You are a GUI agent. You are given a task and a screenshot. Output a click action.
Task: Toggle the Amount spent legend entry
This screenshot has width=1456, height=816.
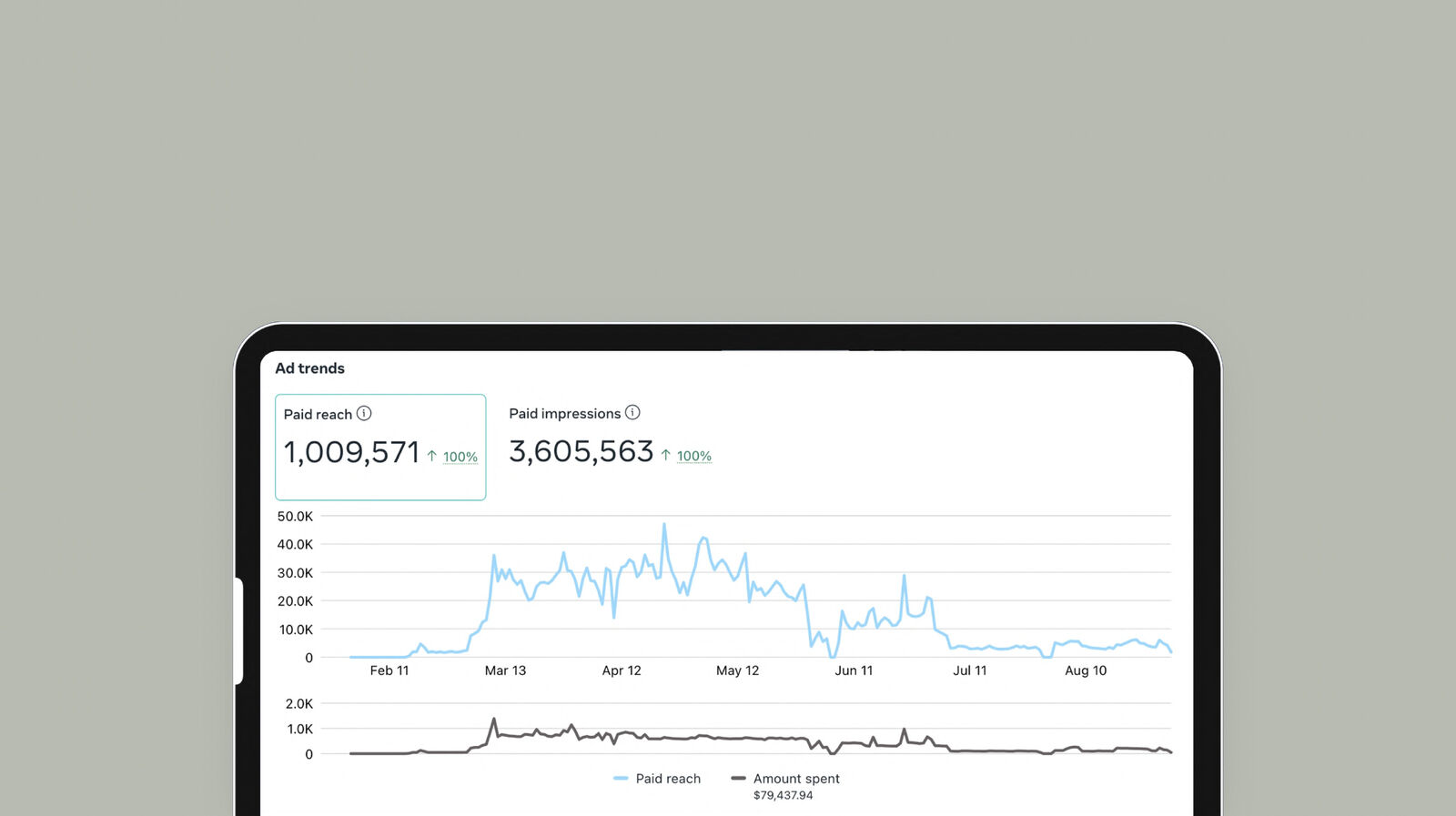click(x=785, y=779)
